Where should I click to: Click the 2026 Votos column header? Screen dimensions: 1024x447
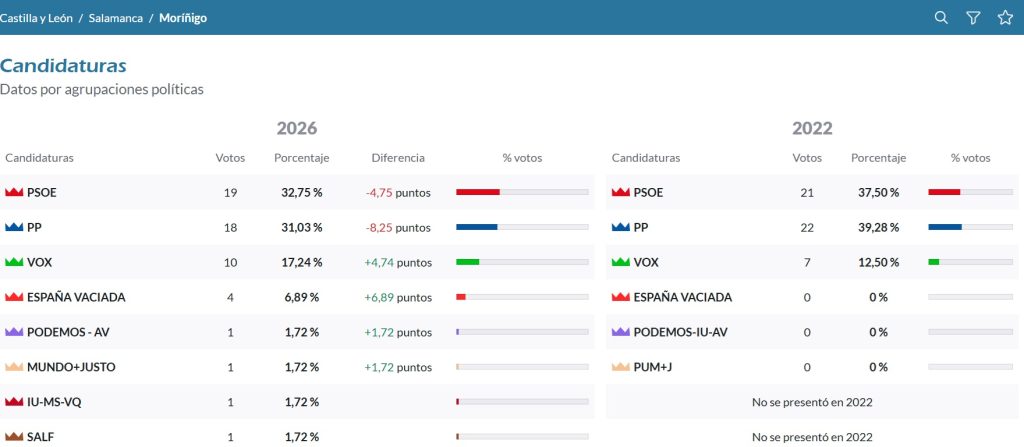tap(231, 157)
